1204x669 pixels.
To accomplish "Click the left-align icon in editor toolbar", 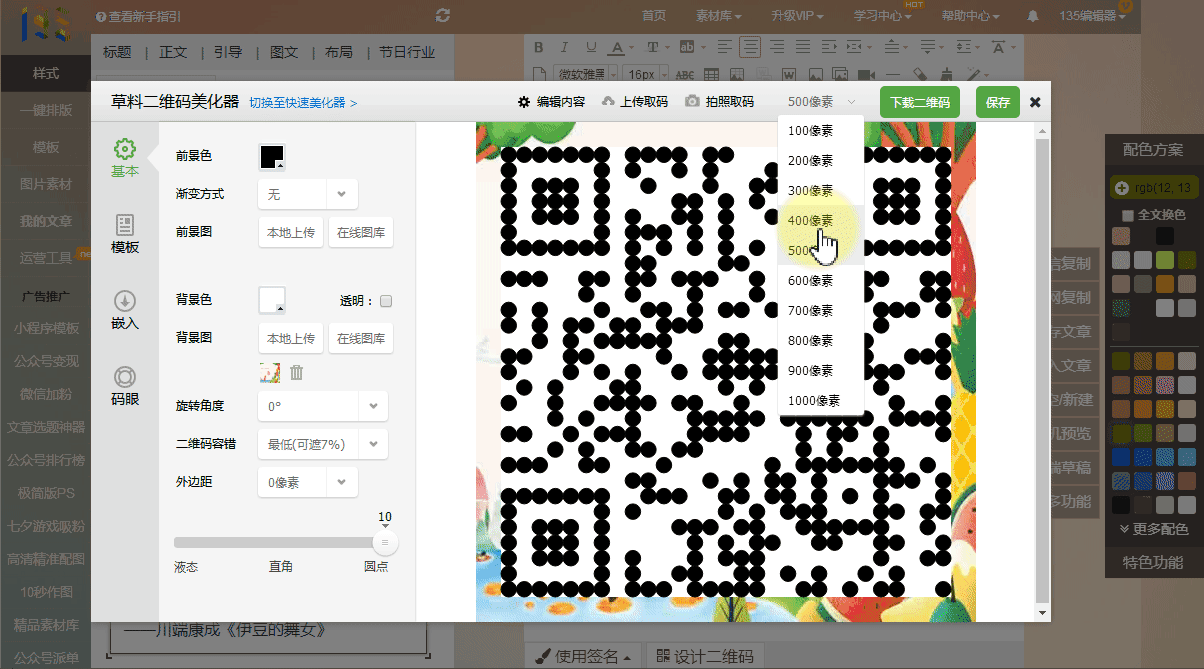I will (x=726, y=47).
